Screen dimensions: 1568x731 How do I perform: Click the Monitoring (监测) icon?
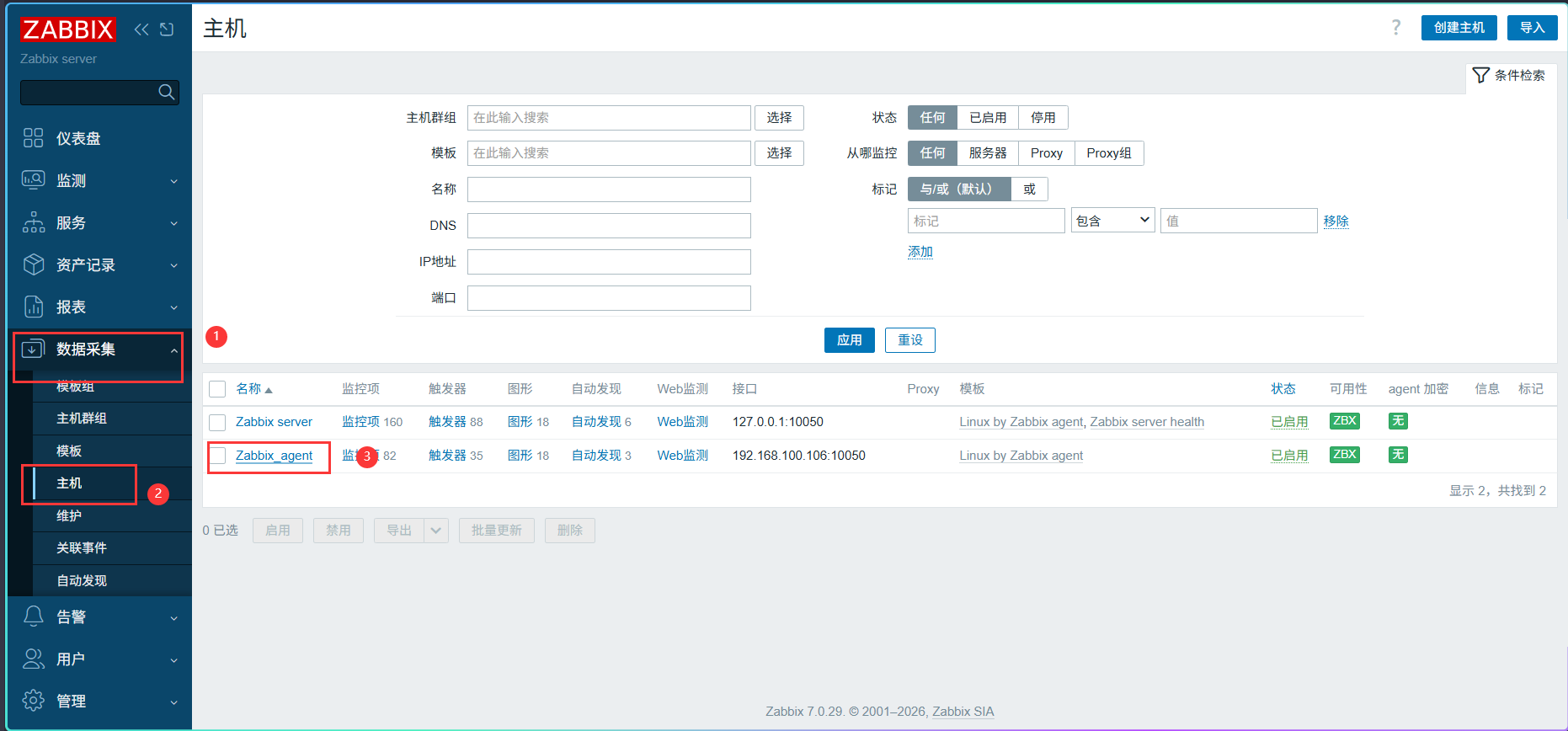pyautogui.click(x=34, y=180)
